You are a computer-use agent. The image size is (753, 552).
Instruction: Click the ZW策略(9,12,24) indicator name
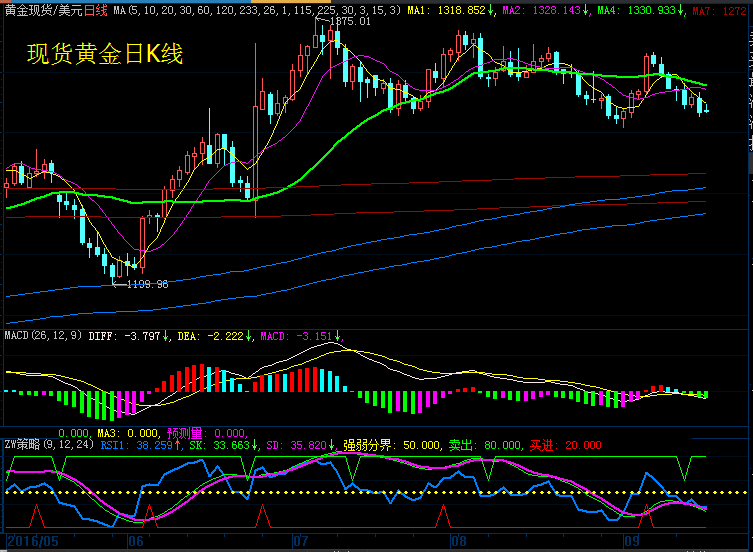[x=47, y=444]
